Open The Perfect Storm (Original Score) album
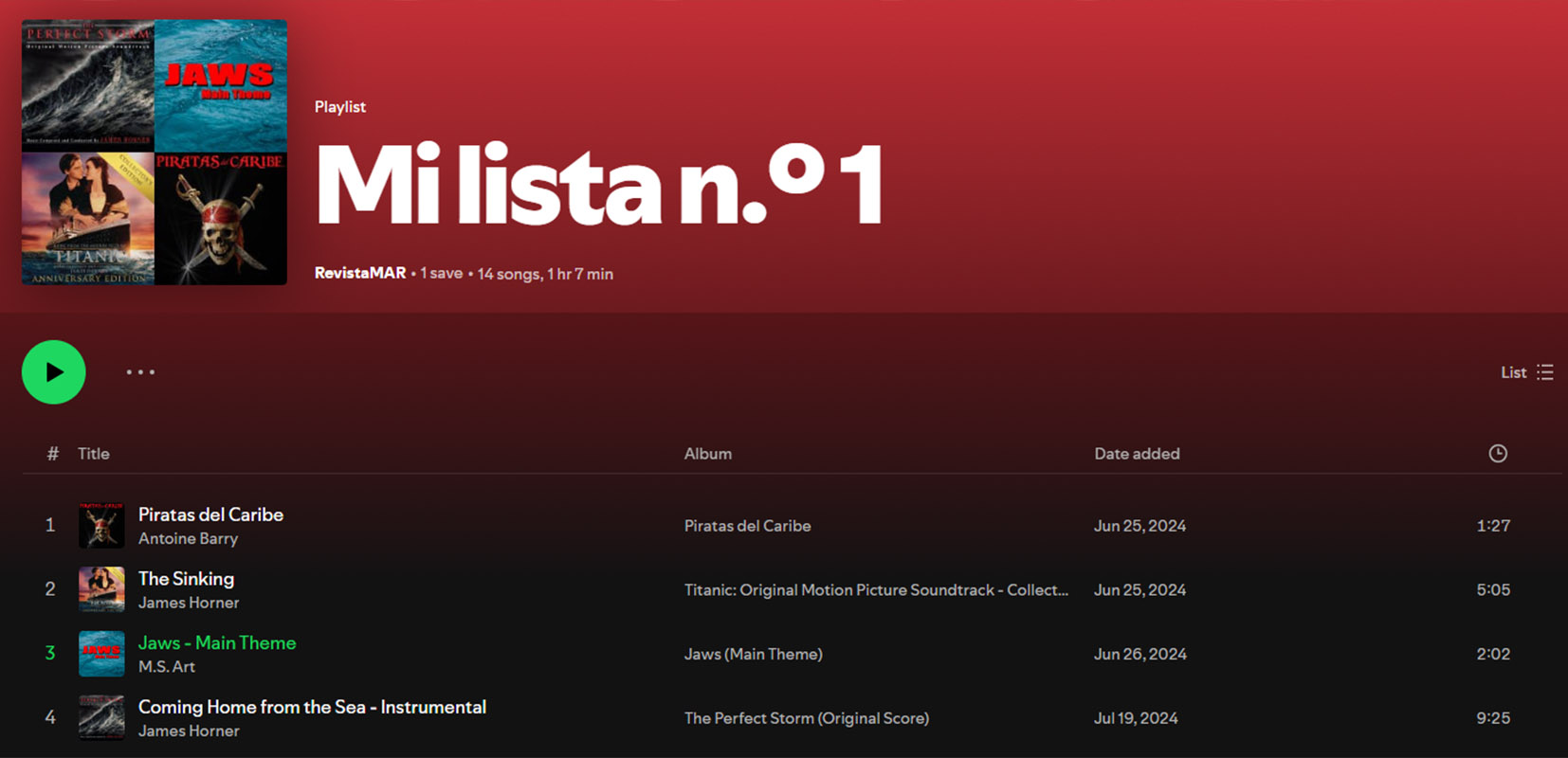1568x758 pixels. point(806,718)
